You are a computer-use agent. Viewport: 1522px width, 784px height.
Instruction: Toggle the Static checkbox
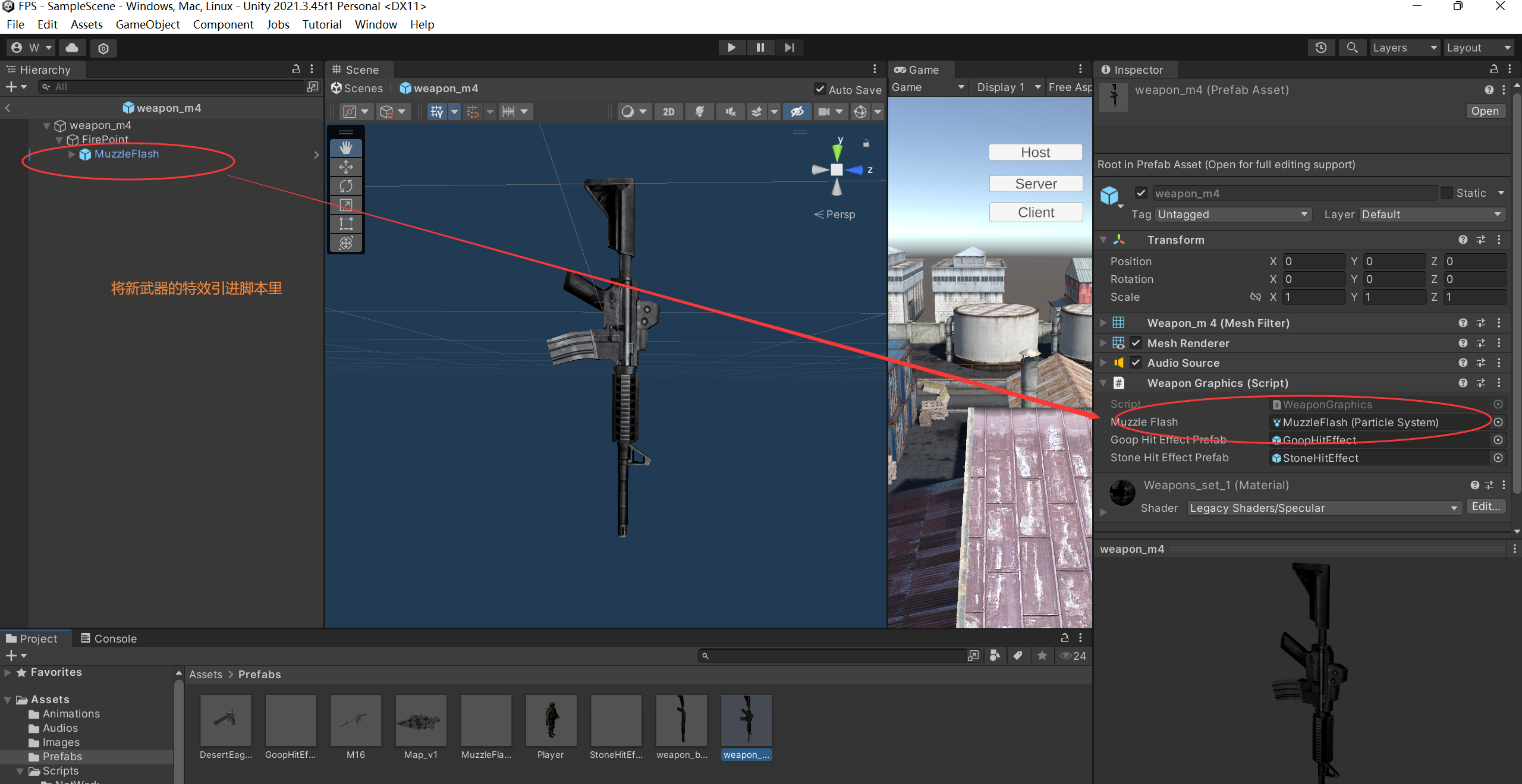(1446, 193)
